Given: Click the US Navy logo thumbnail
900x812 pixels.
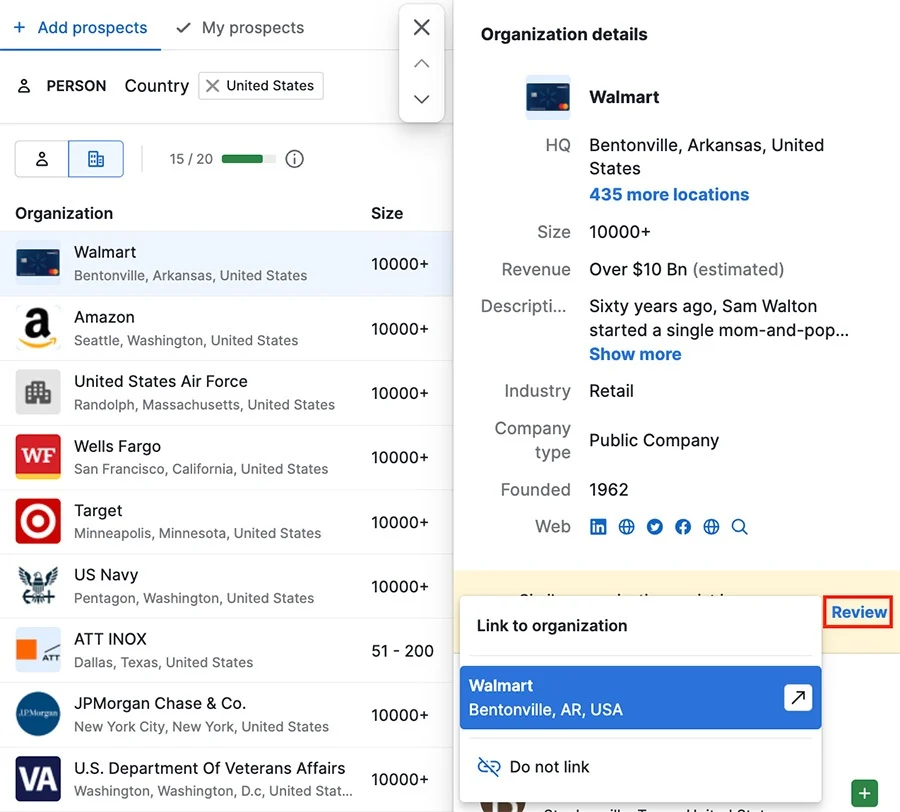Looking at the screenshot, I should click(x=38, y=586).
